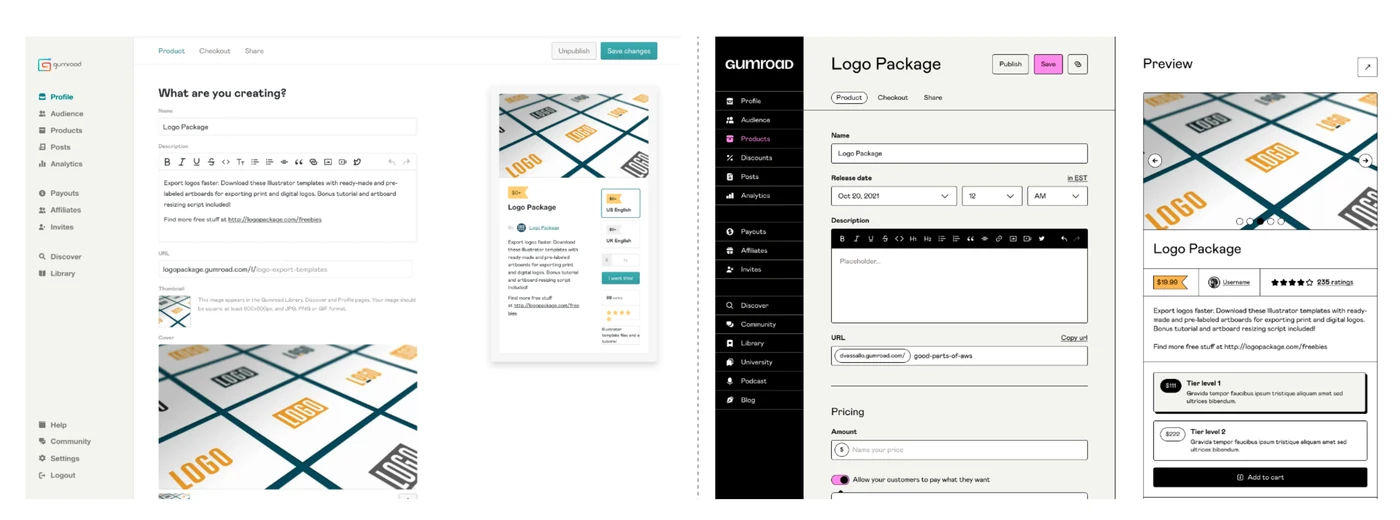Click the star rating in new preview
This screenshot has width=1400, height=520.
(x=1292, y=283)
